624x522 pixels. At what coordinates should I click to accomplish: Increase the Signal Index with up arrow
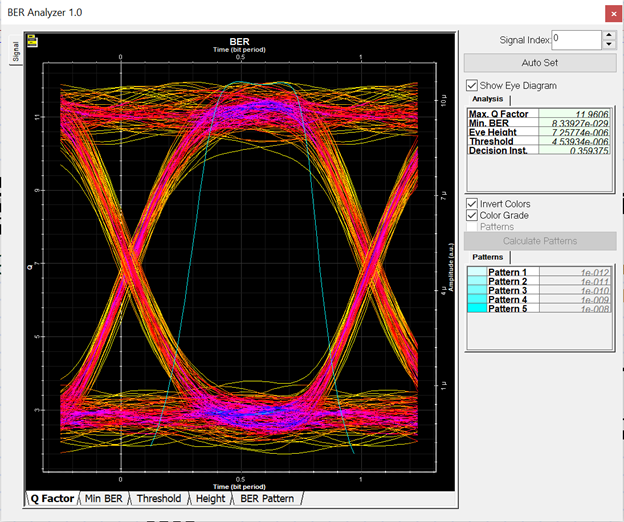point(609,35)
